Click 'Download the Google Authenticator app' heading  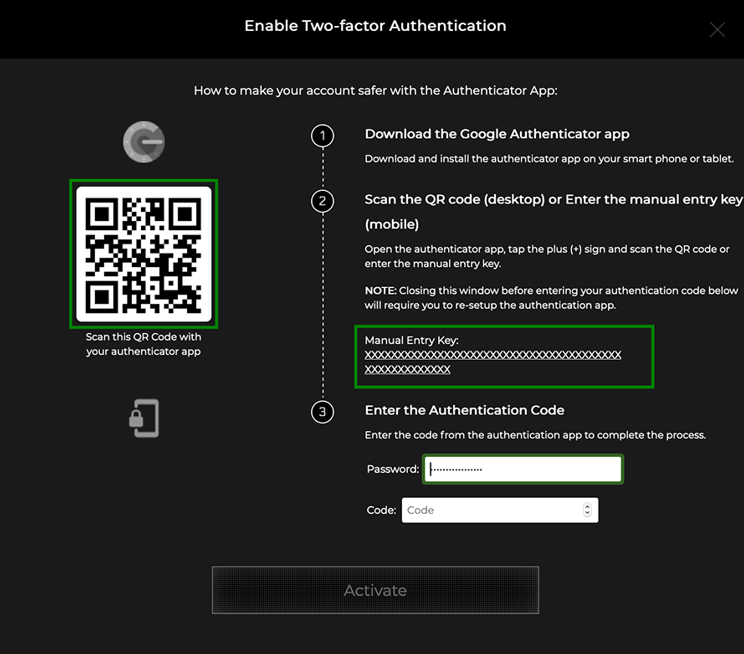[497, 134]
